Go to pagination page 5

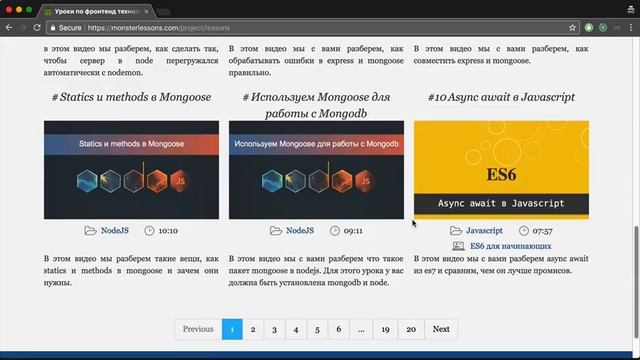click(317, 329)
